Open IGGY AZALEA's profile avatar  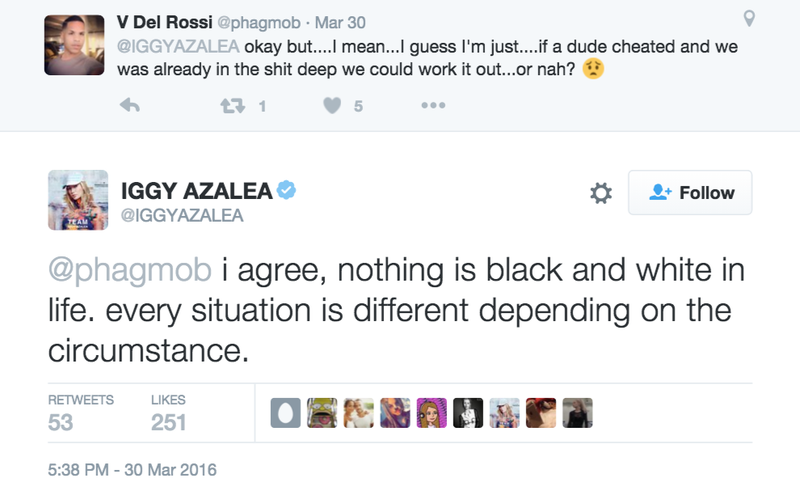[x=78, y=200]
